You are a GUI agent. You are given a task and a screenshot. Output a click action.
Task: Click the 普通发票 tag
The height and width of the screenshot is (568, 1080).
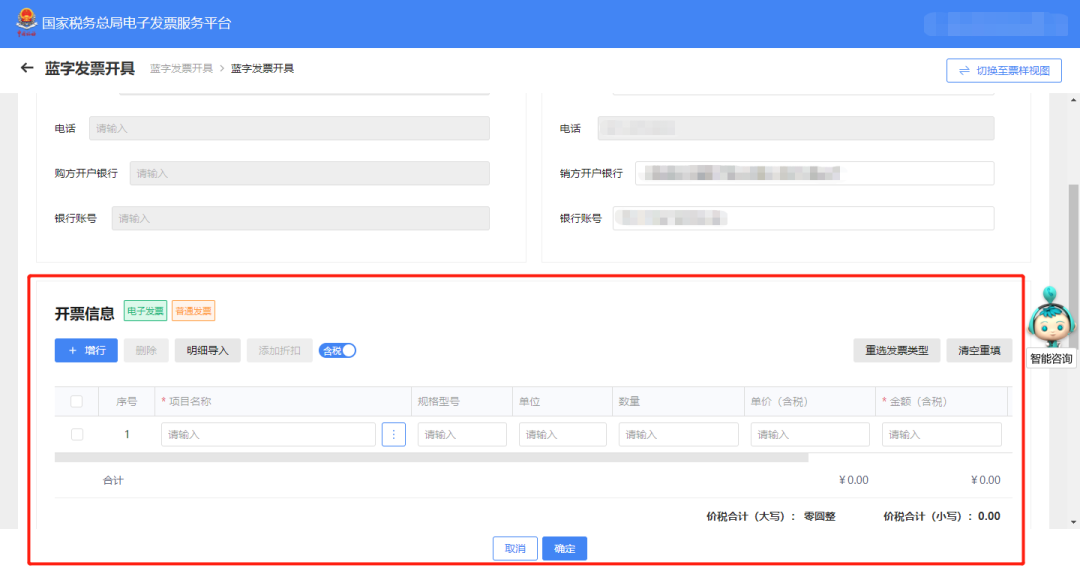194,311
